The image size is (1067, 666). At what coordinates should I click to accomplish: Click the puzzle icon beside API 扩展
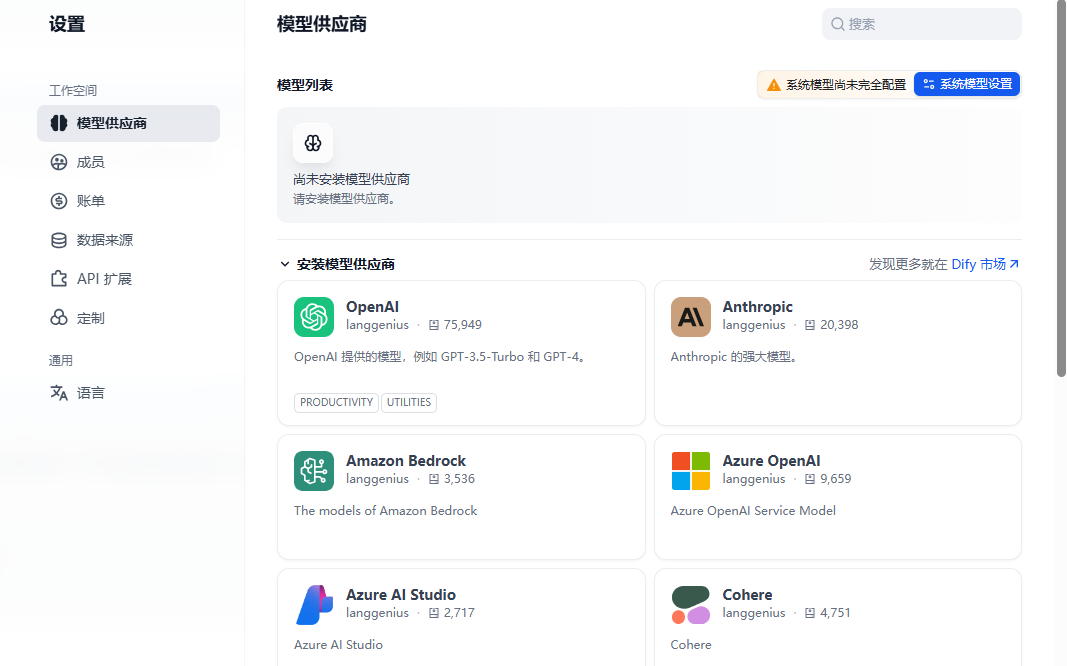(59, 279)
